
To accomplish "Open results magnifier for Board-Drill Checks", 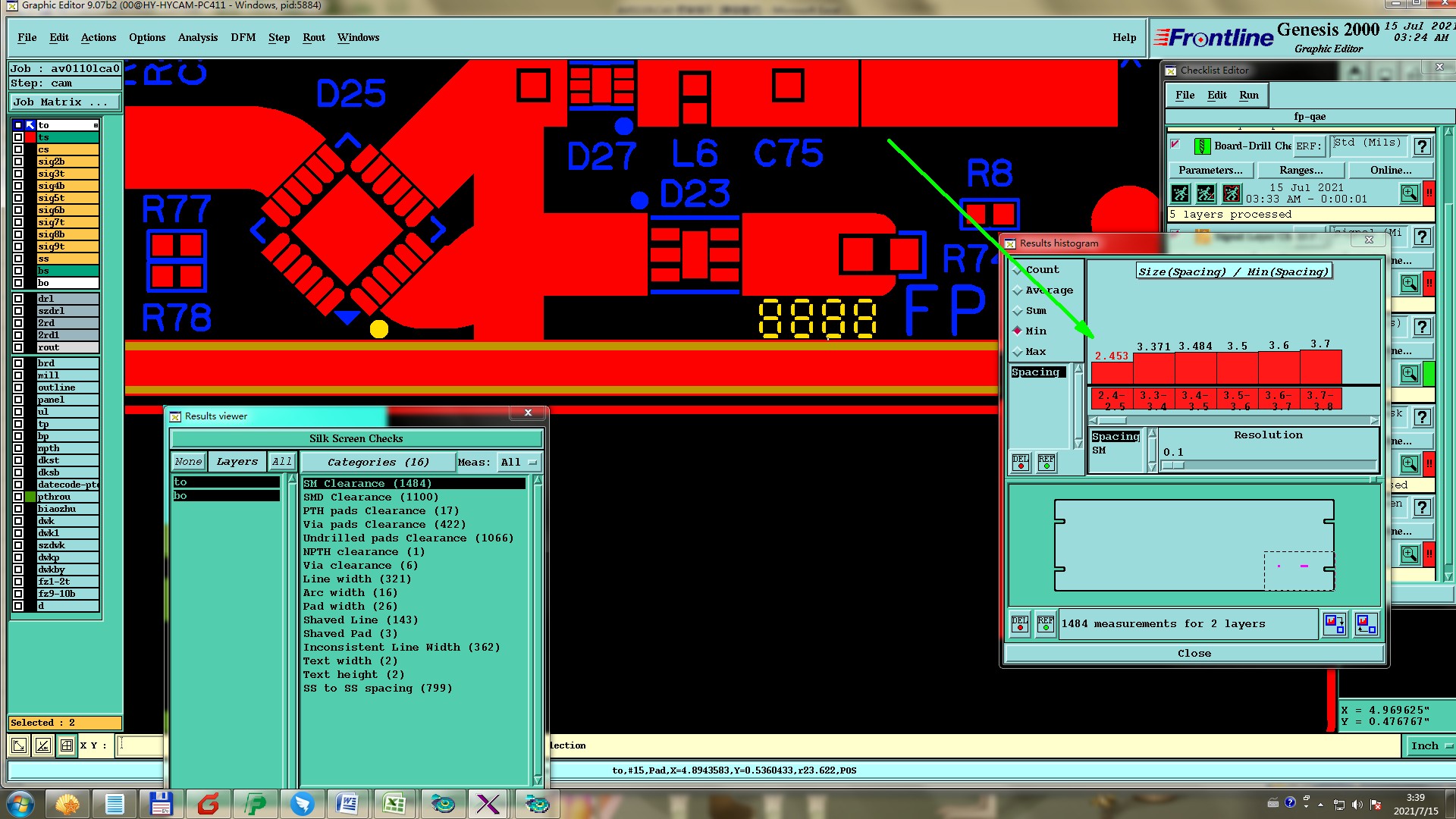I will tap(1409, 193).
